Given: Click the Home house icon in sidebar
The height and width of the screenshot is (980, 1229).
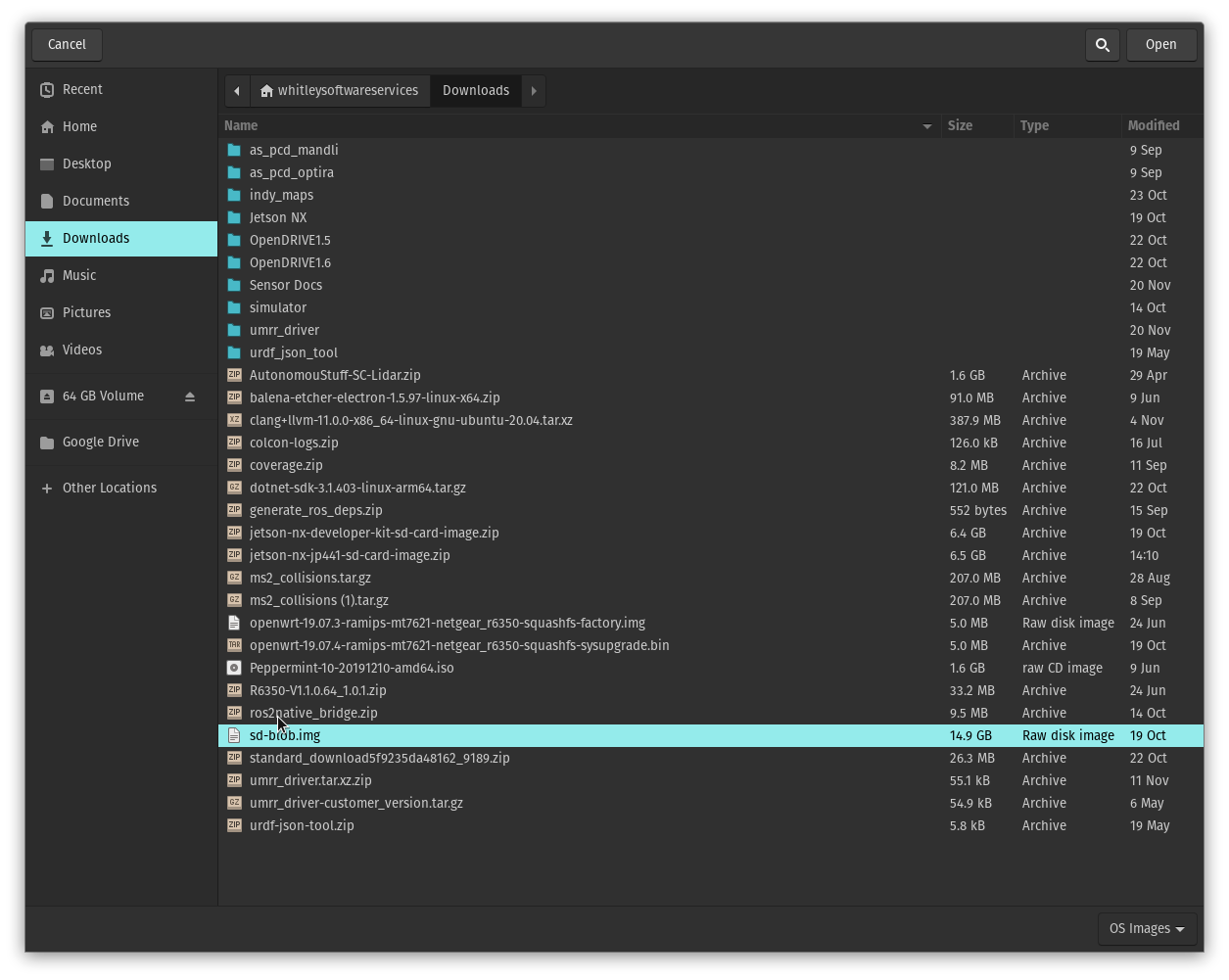Looking at the screenshot, I should coord(47,127).
